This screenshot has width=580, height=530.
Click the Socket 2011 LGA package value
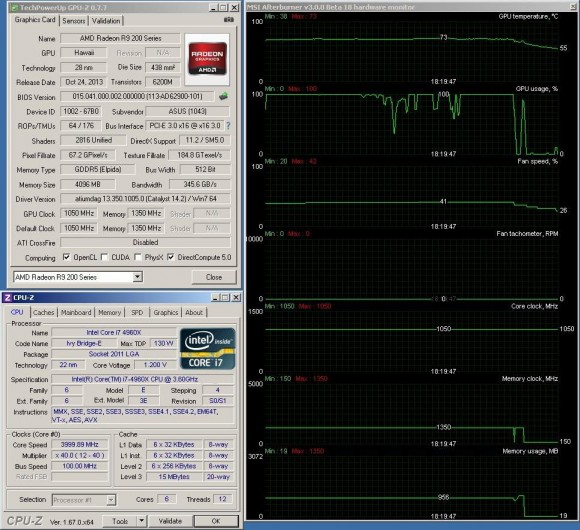point(114,354)
